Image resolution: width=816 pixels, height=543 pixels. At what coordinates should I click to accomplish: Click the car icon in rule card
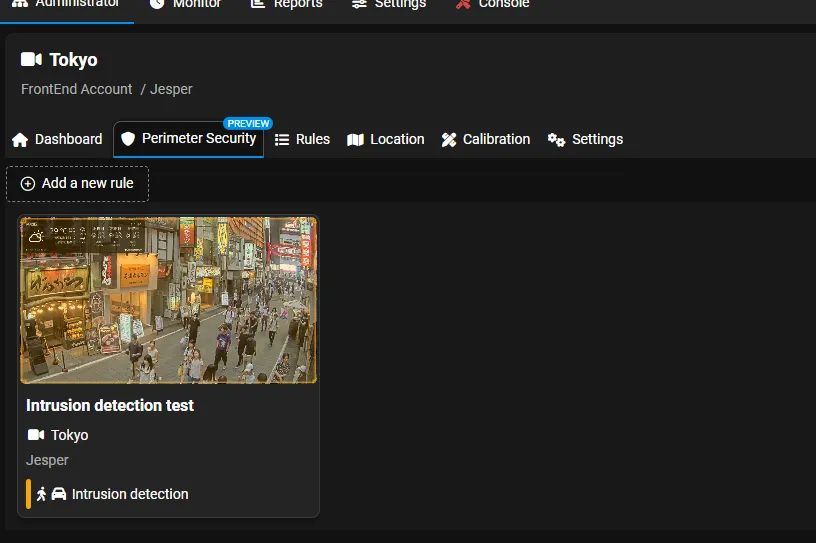click(59, 494)
